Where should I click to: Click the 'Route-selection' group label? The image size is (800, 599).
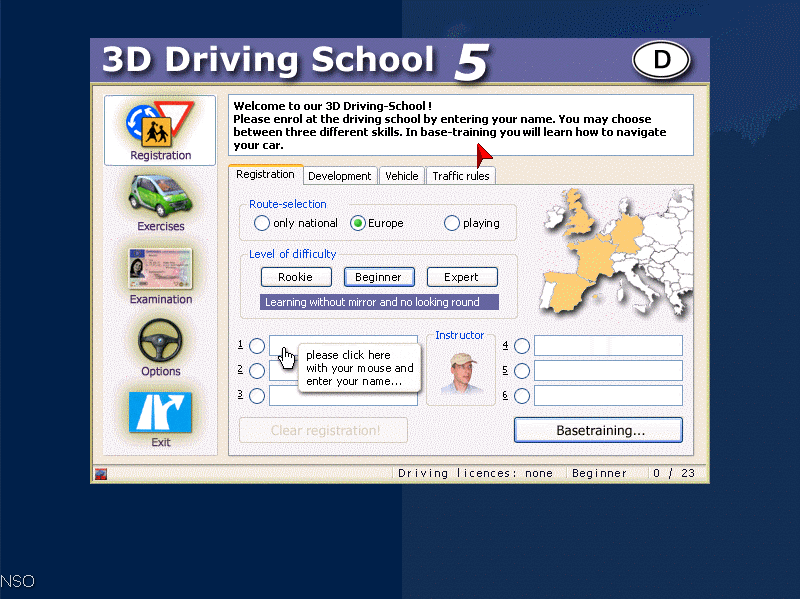(288, 204)
